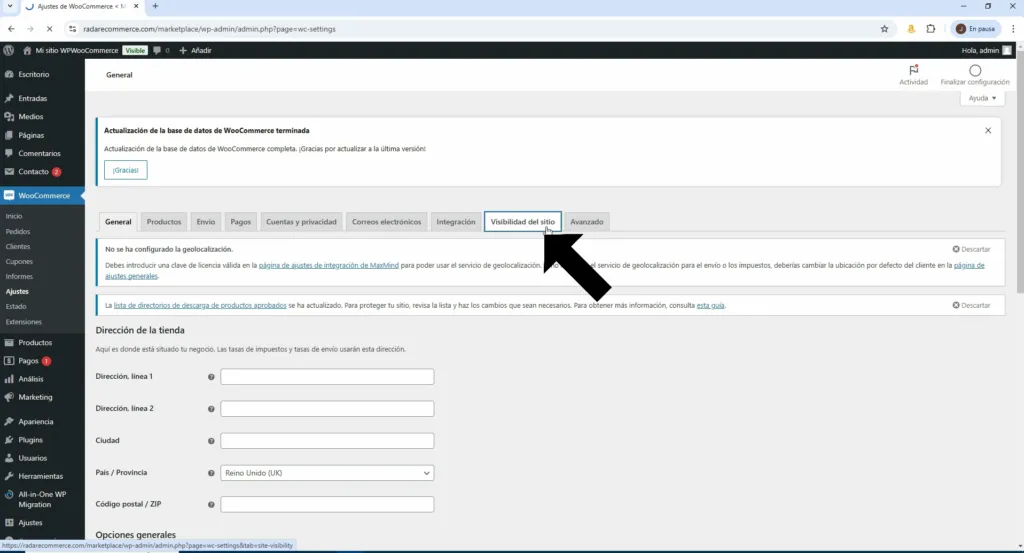This screenshot has width=1024, height=553.
Task: Open the Hola, admin account menu
Action: (986, 50)
